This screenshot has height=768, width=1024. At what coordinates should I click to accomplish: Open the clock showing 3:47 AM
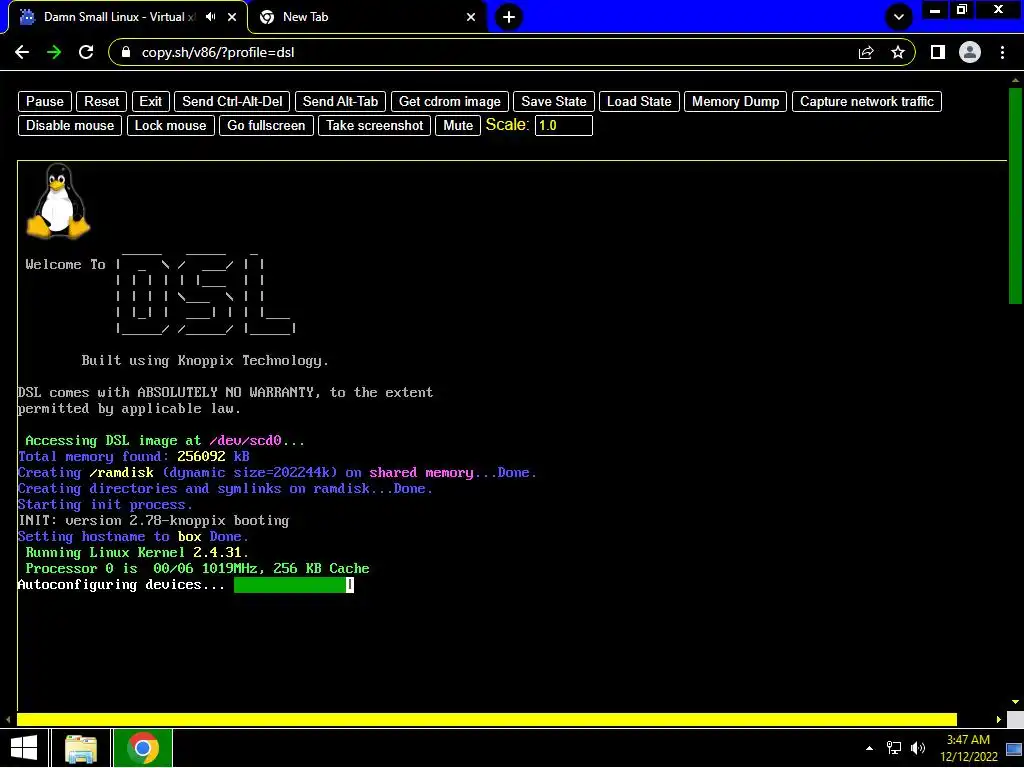(968, 748)
